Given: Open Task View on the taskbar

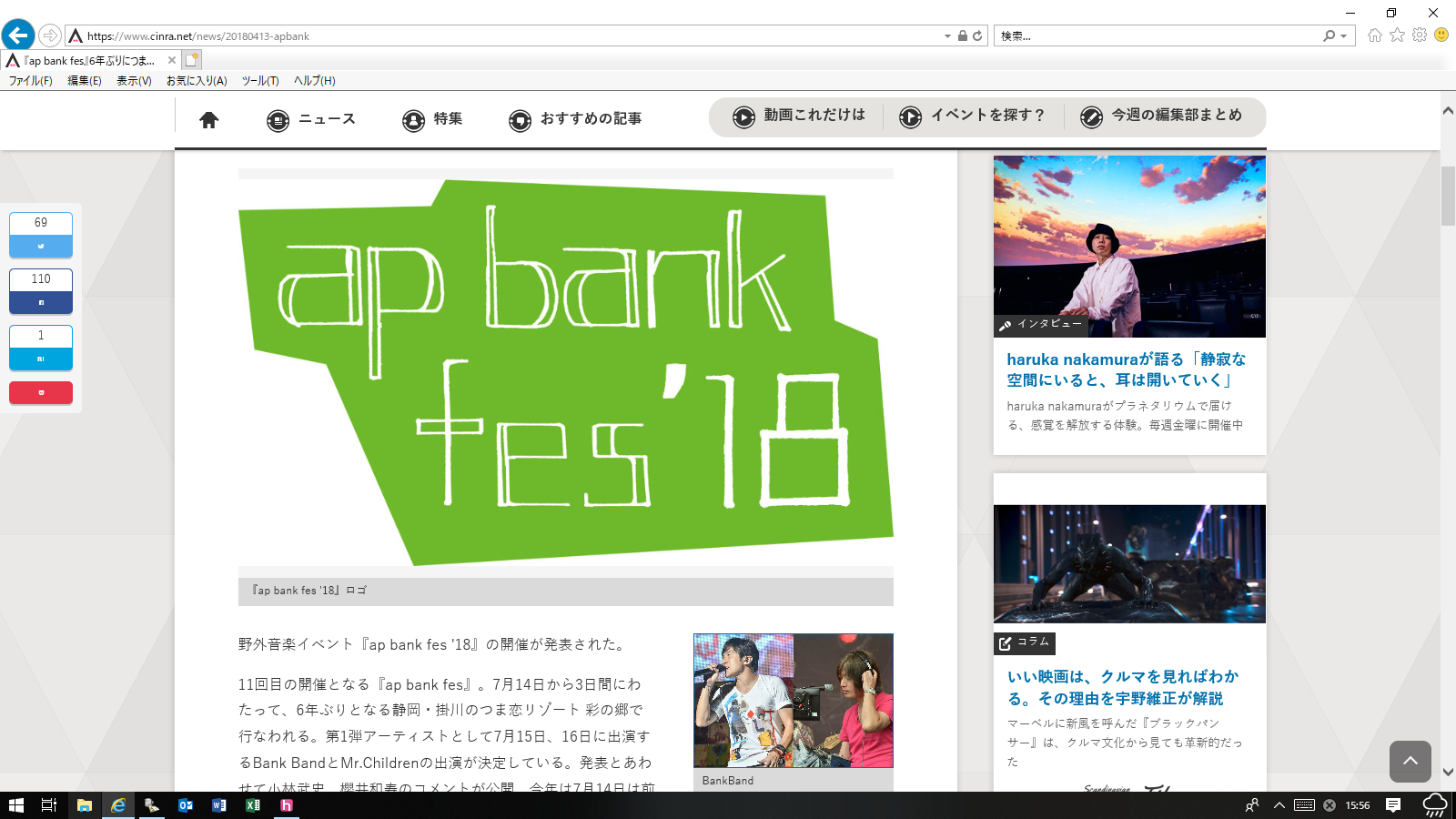Looking at the screenshot, I should [49, 805].
